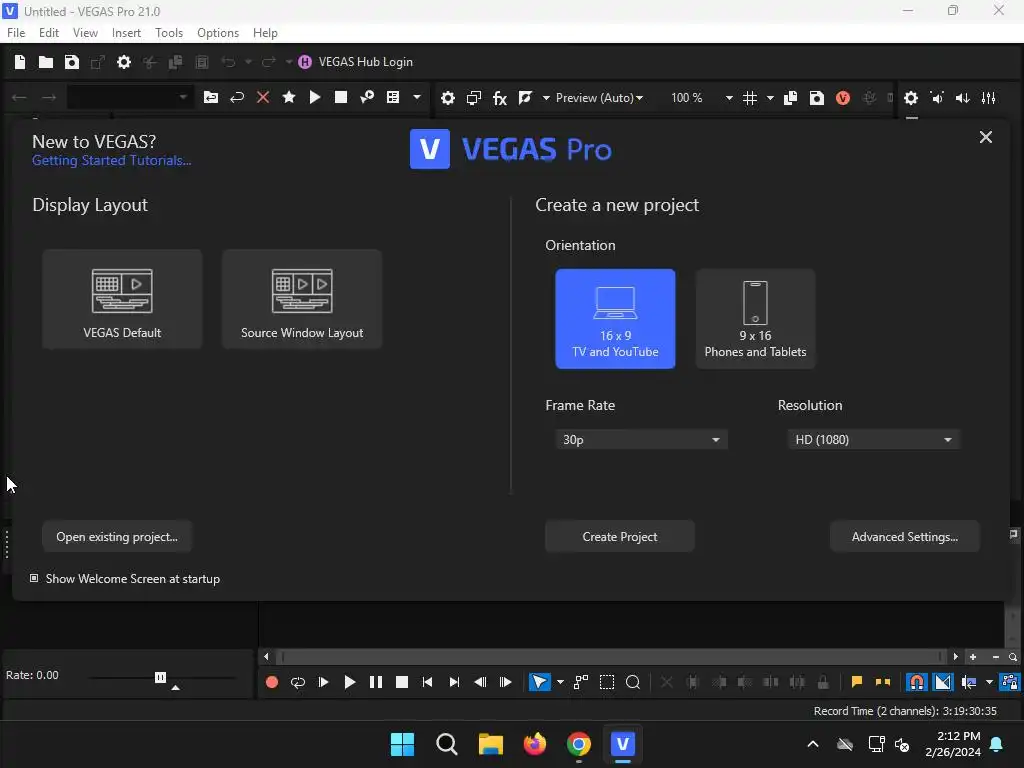Screen dimensions: 1024x768
Task: Open video output fx icon
Action: point(500,98)
